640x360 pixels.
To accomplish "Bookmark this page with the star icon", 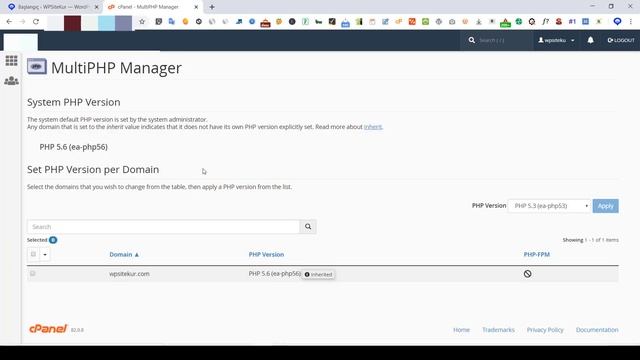I will [142, 22].
